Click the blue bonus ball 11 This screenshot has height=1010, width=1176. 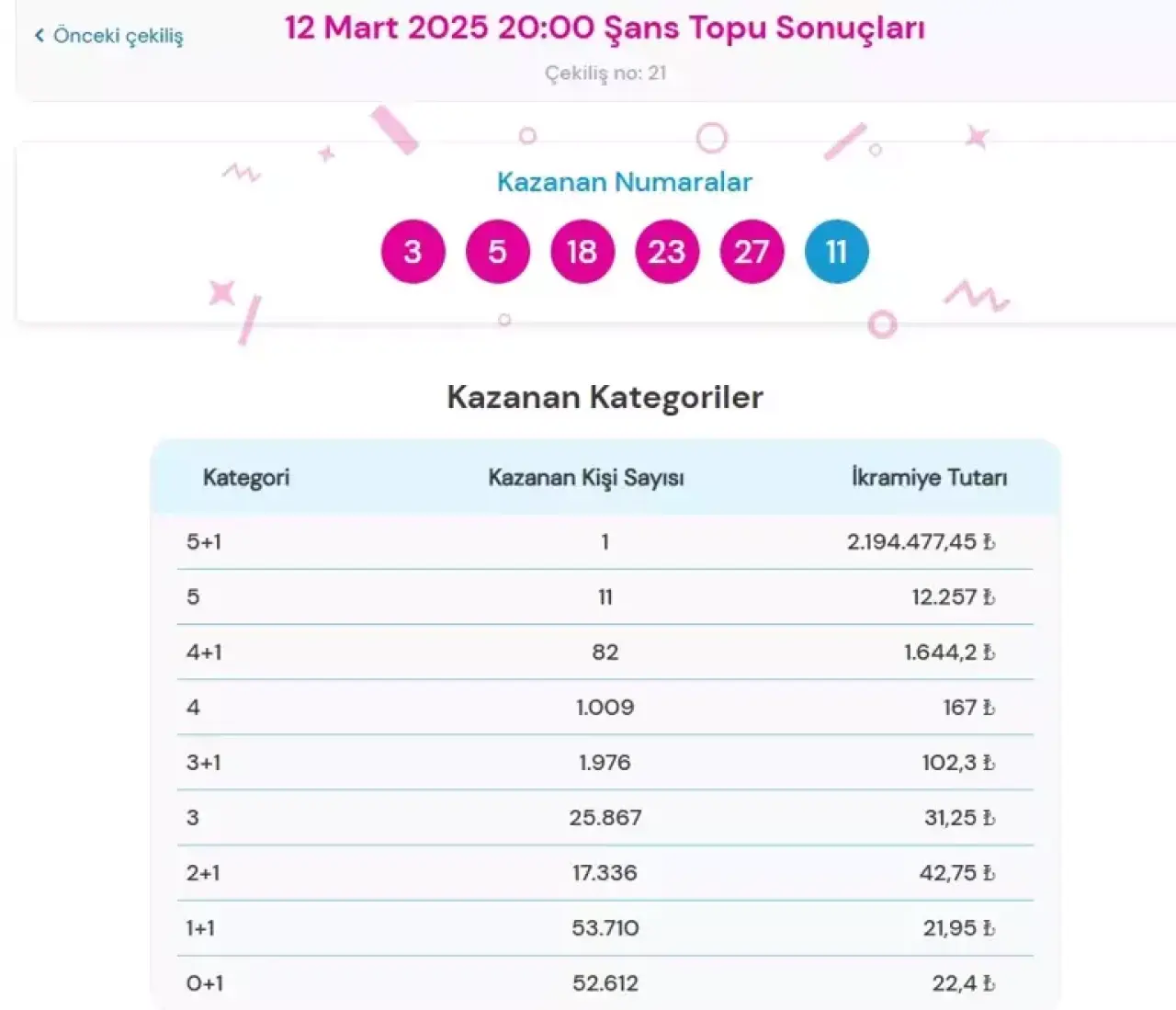coord(836,252)
